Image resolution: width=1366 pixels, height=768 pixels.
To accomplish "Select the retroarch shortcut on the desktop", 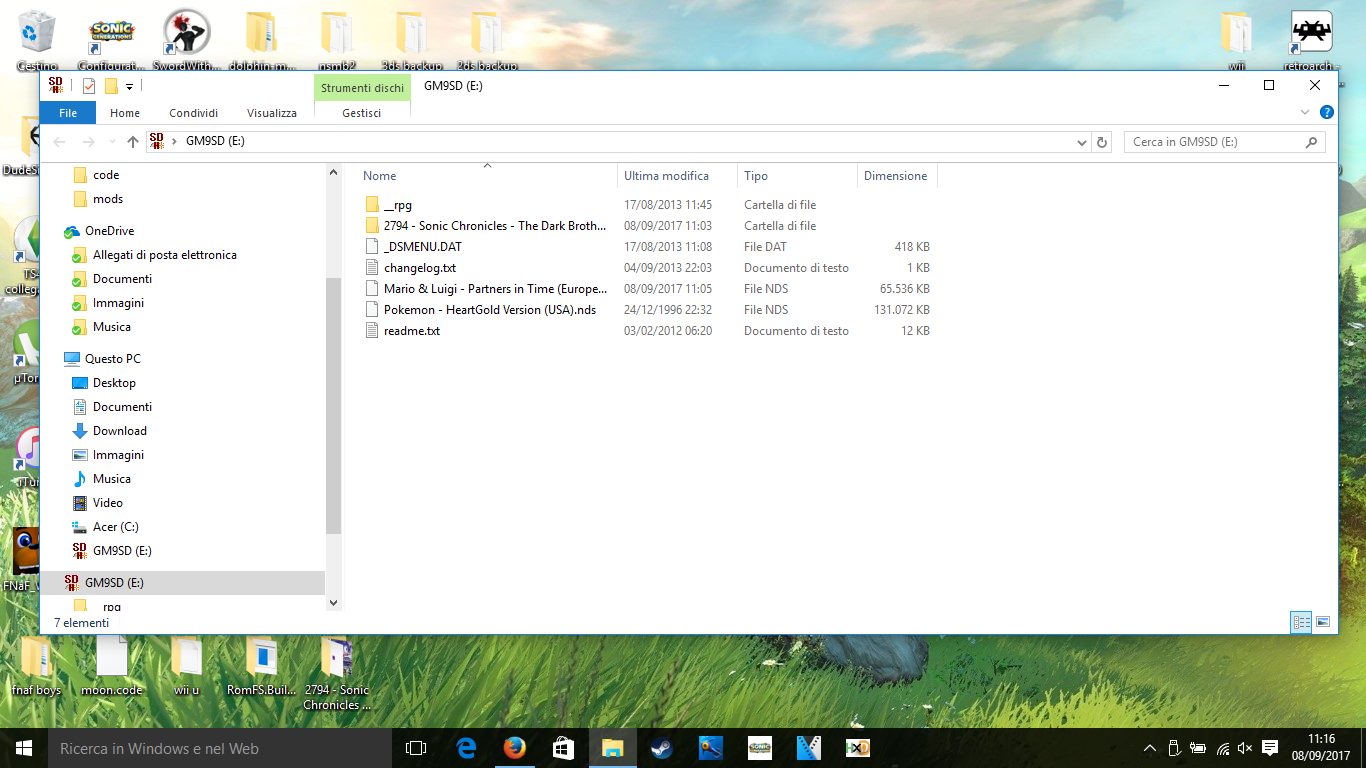I will click(x=1312, y=40).
